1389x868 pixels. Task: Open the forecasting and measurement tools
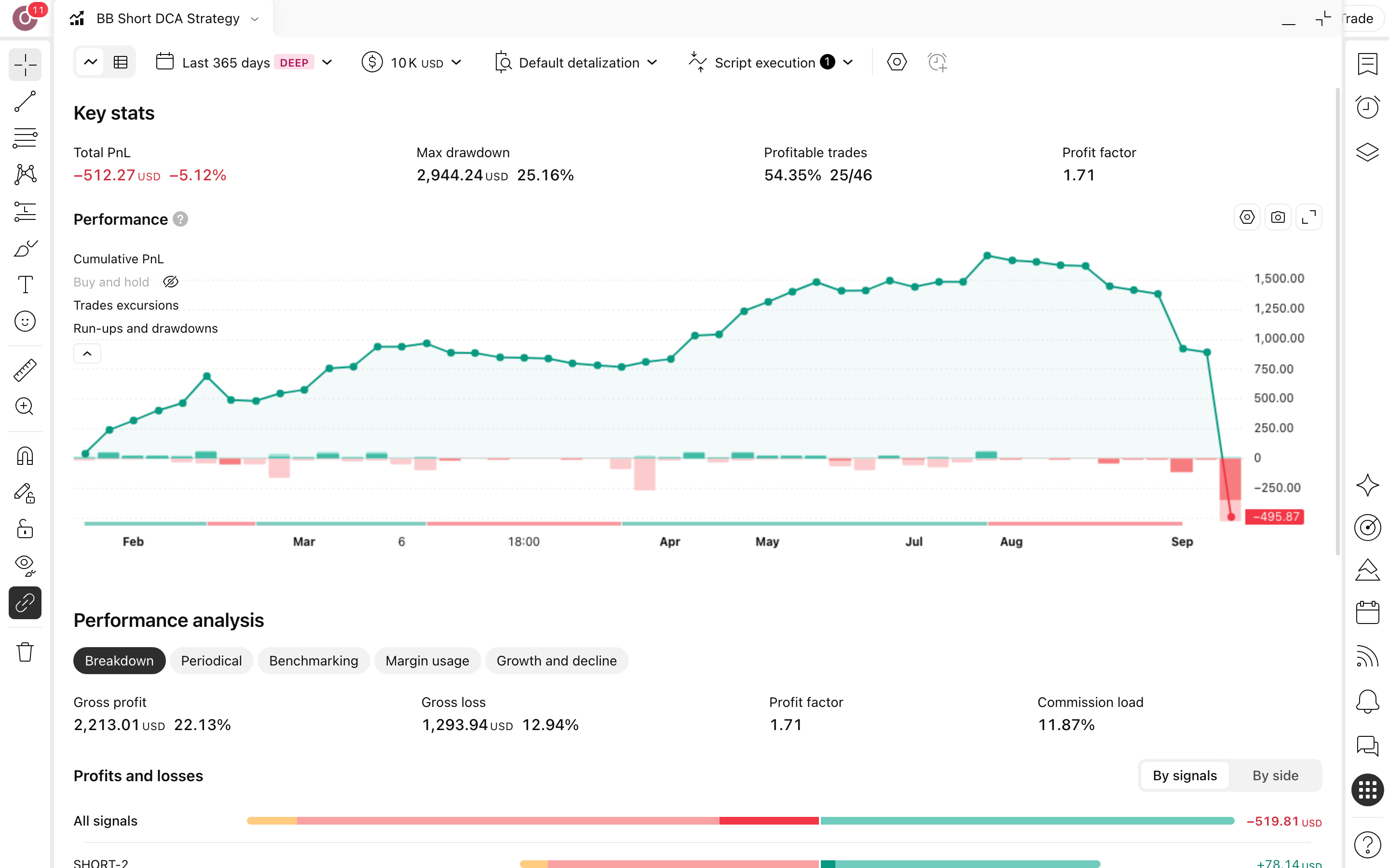[x=25, y=211]
